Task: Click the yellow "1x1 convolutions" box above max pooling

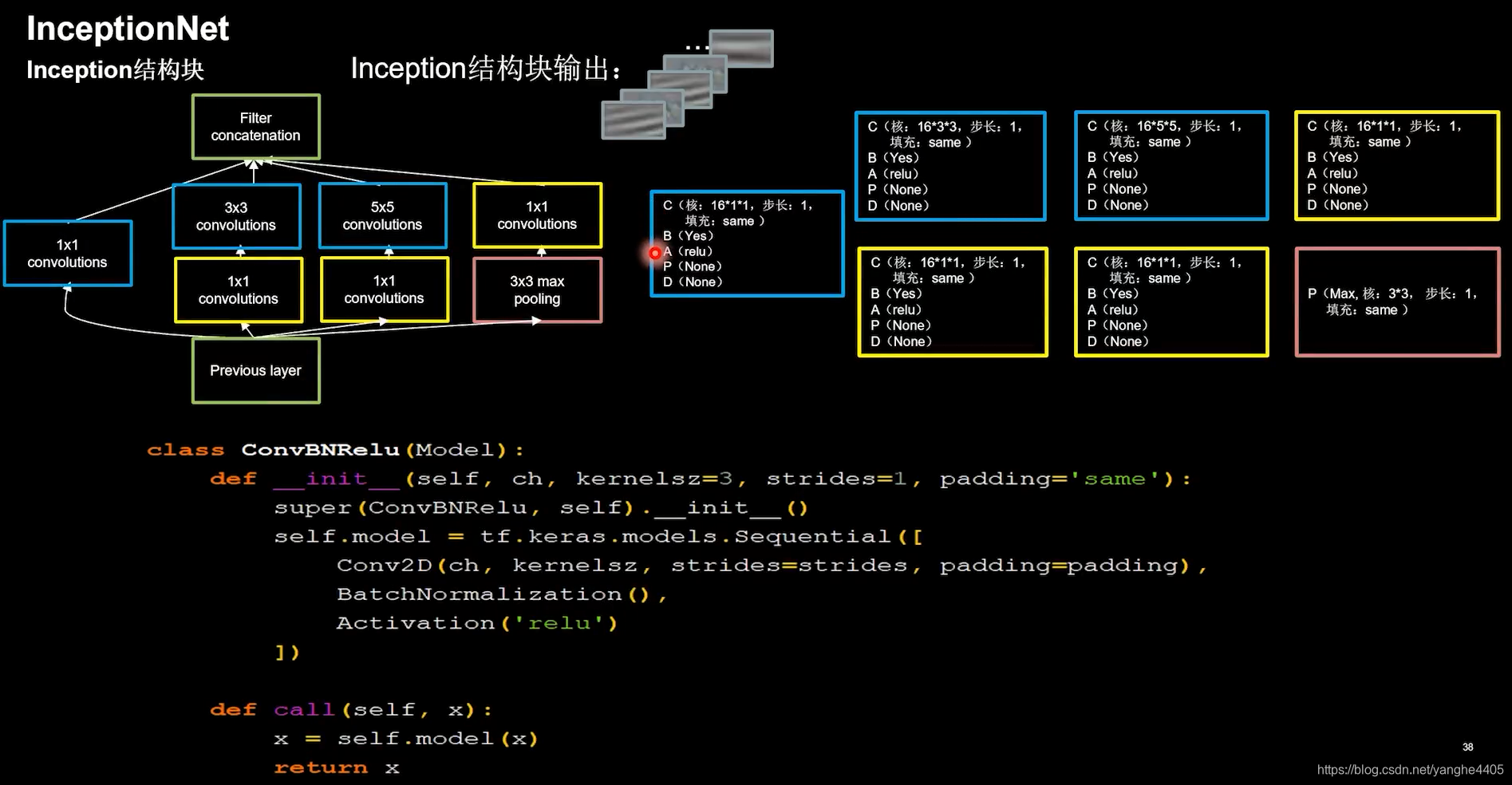Action: tap(537, 215)
